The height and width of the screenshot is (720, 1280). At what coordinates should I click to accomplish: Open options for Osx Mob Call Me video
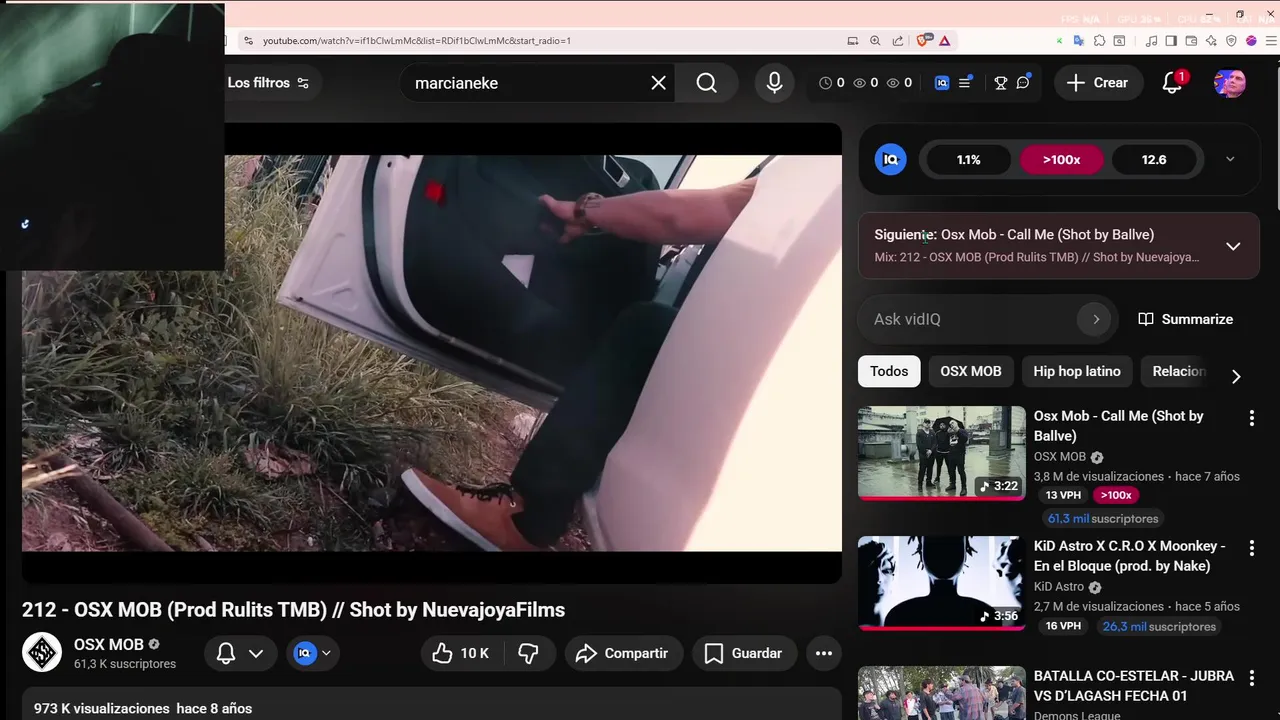pos(1251,418)
